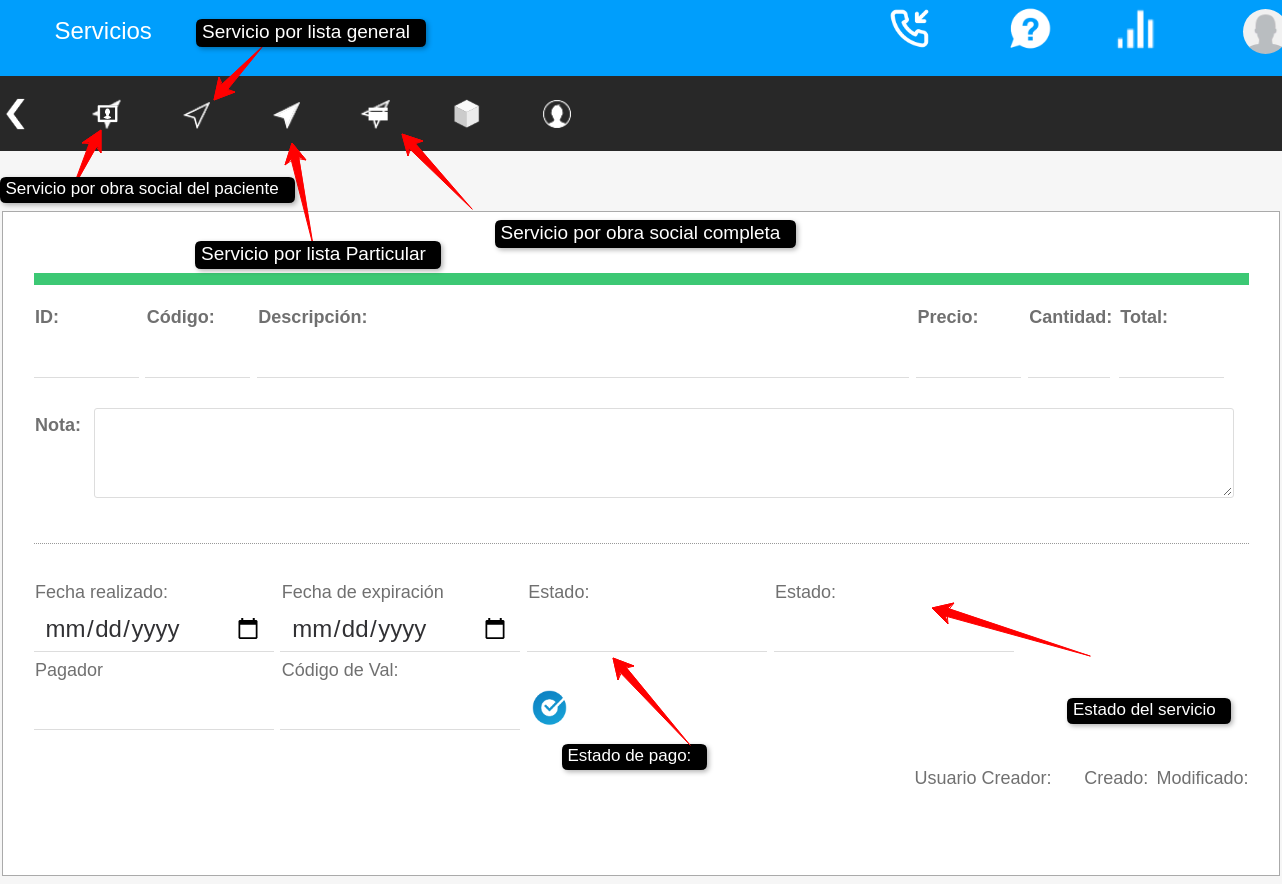Viewport: 1282px width, 884px height.
Task: Open the service status Estado field
Action: point(893,631)
